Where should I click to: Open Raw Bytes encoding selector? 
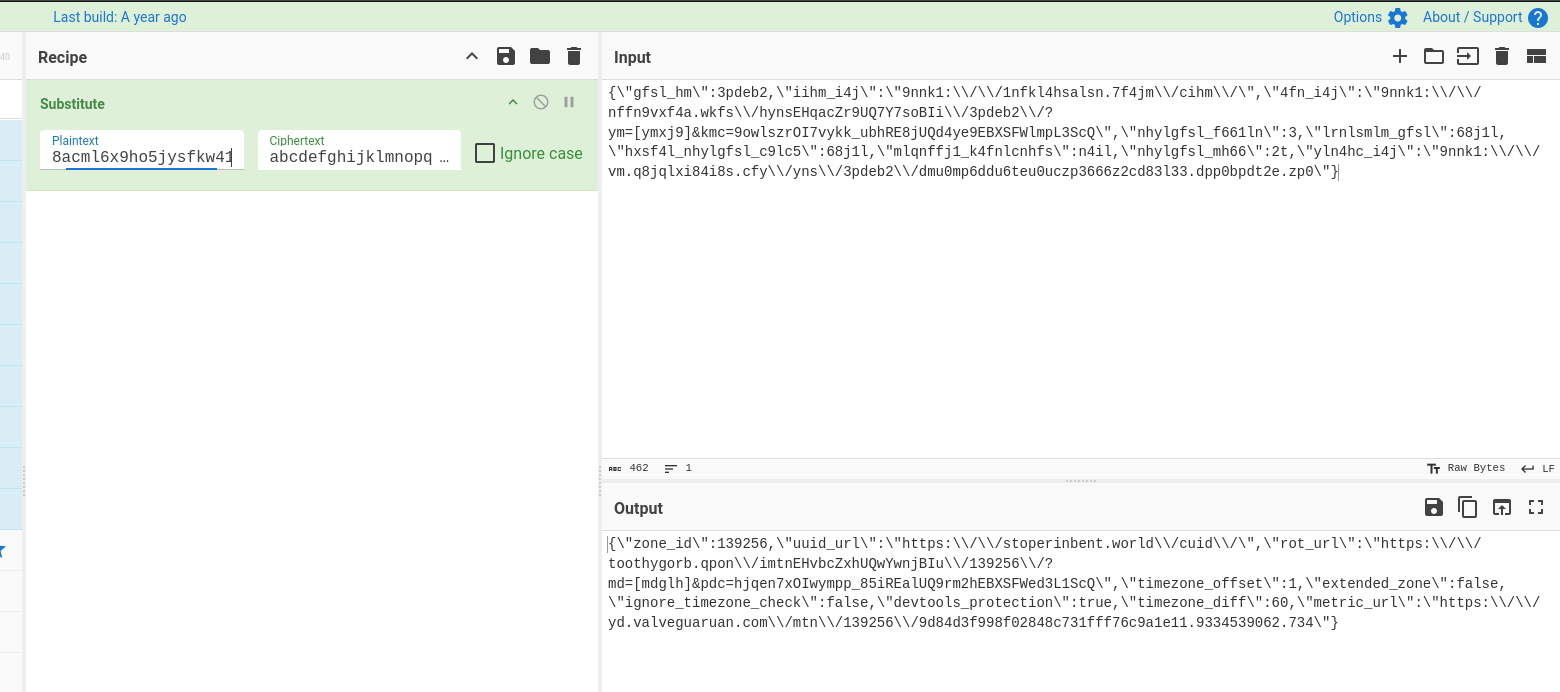(x=1466, y=468)
